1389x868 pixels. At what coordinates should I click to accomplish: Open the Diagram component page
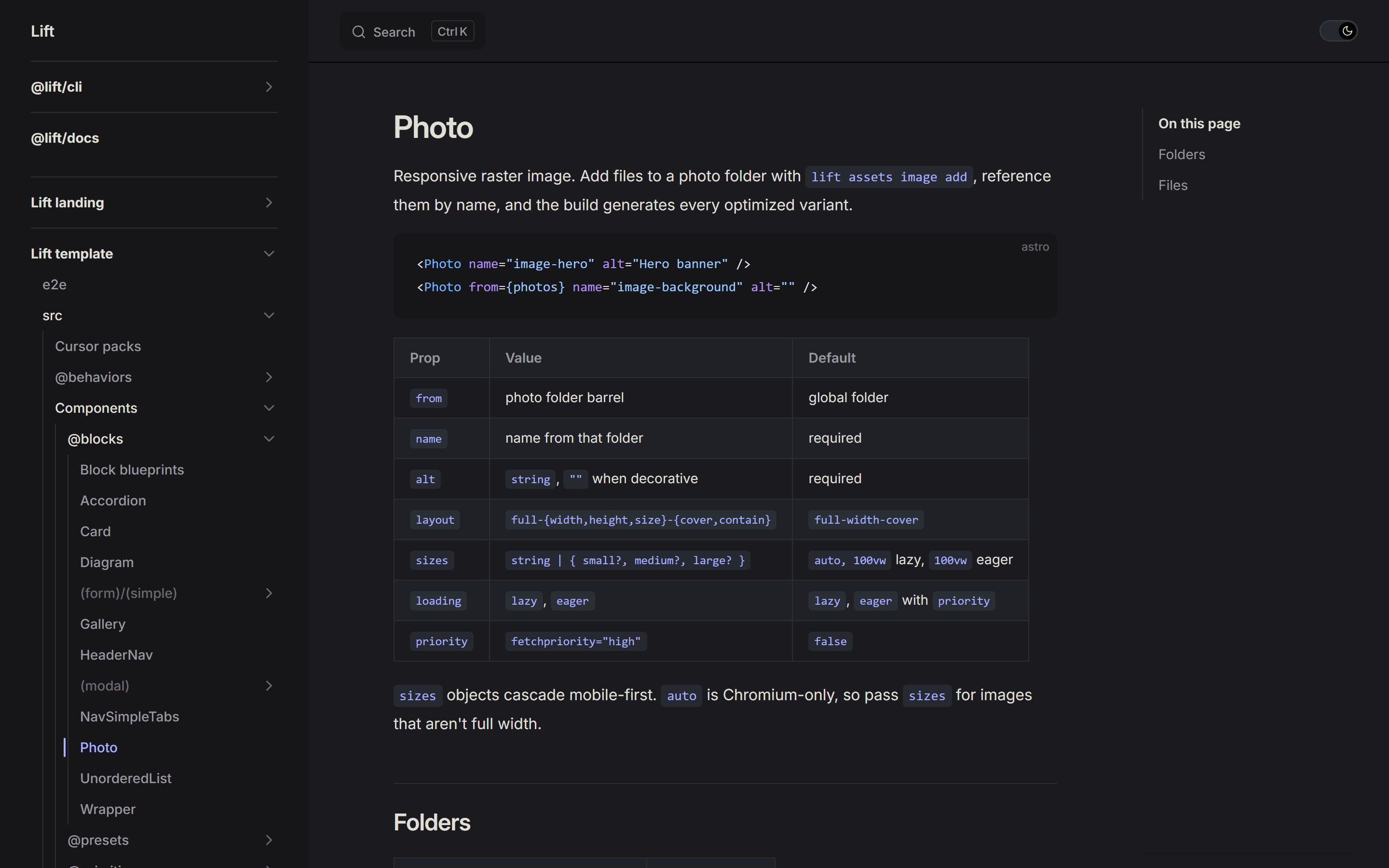click(107, 563)
